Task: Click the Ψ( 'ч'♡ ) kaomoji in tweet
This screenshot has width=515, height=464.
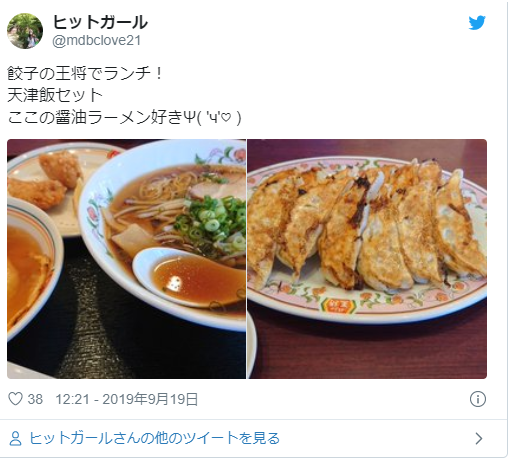Action: (212, 117)
